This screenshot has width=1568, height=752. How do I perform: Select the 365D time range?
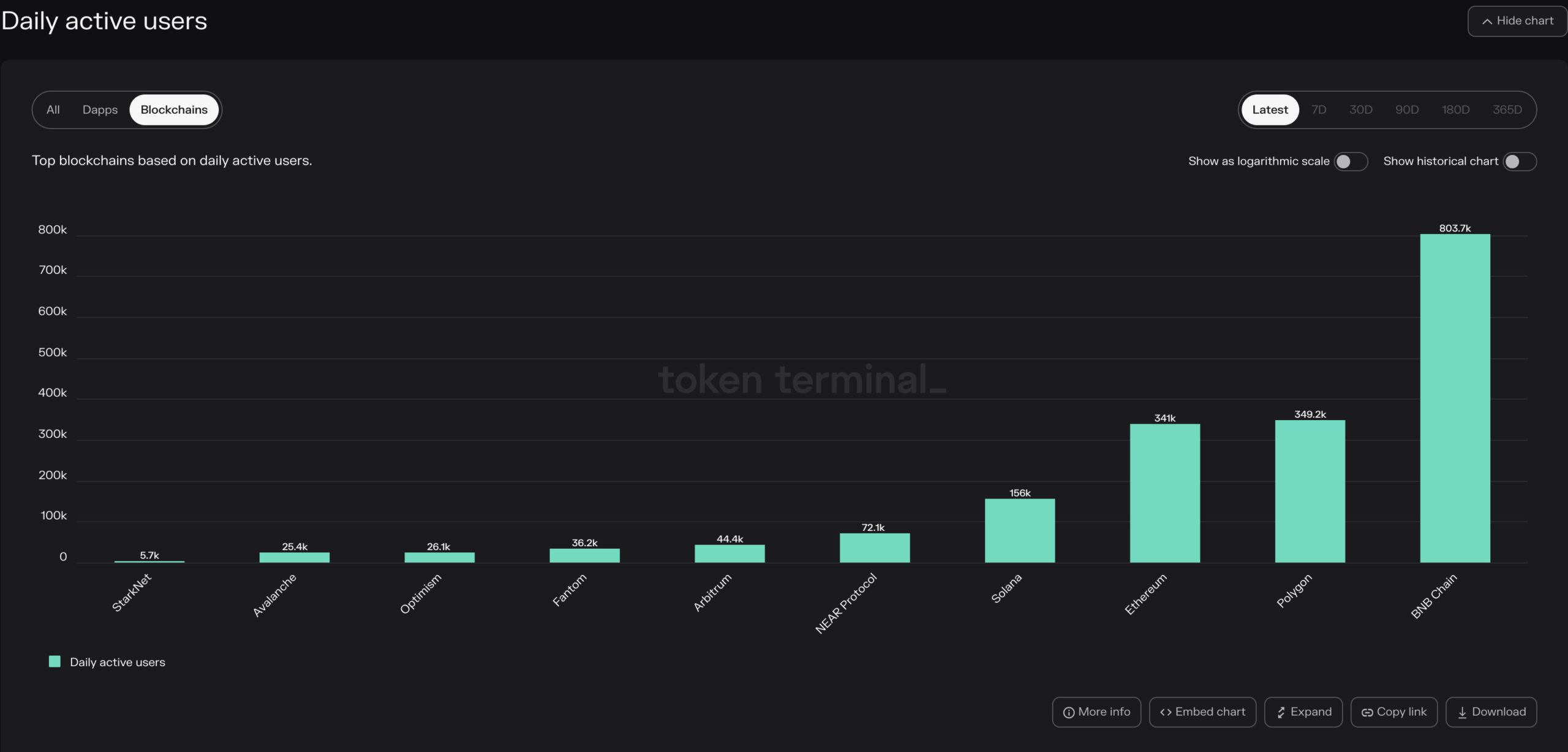[x=1507, y=110]
